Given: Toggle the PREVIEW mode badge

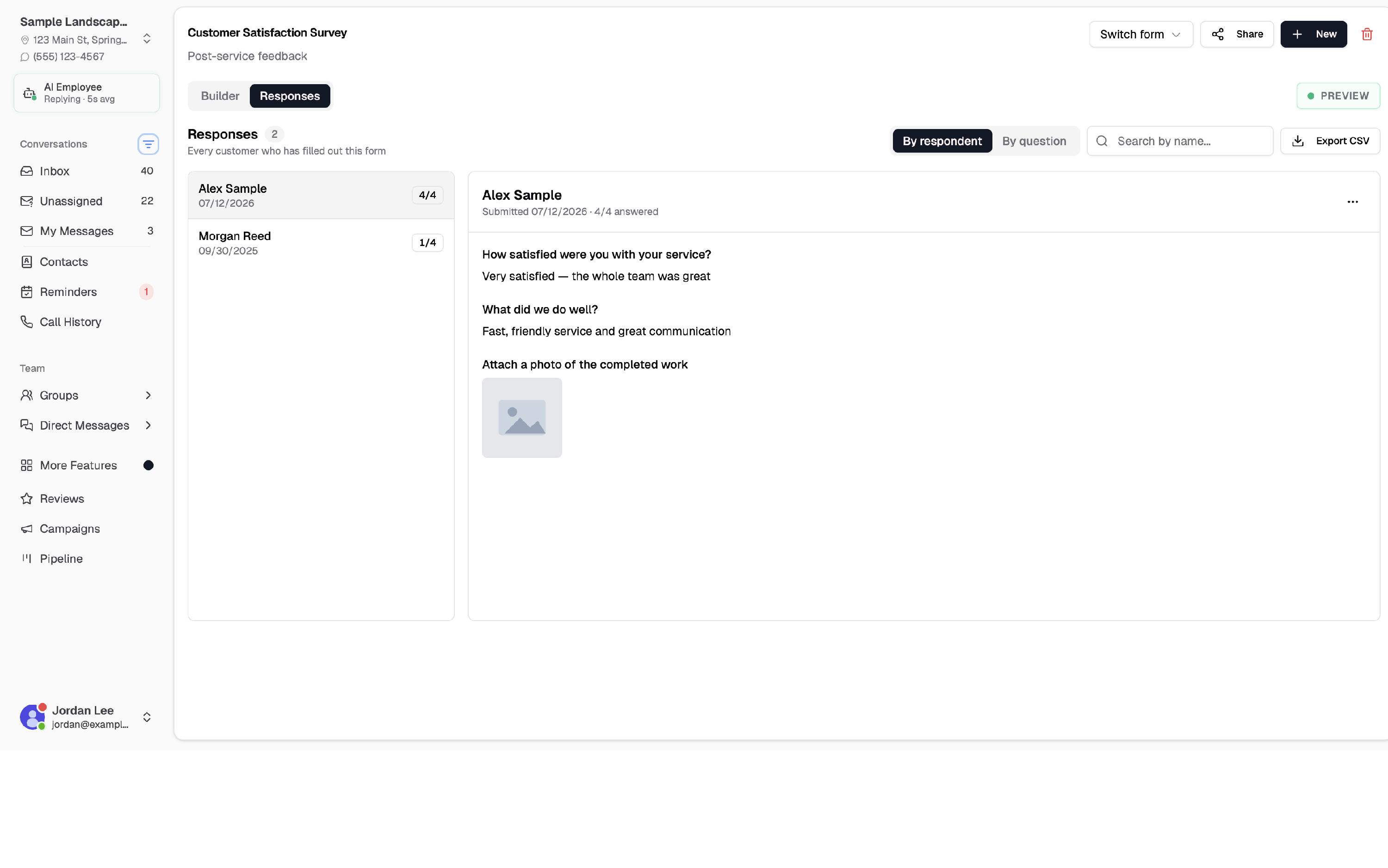Looking at the screenshot, I should 1338,96.
